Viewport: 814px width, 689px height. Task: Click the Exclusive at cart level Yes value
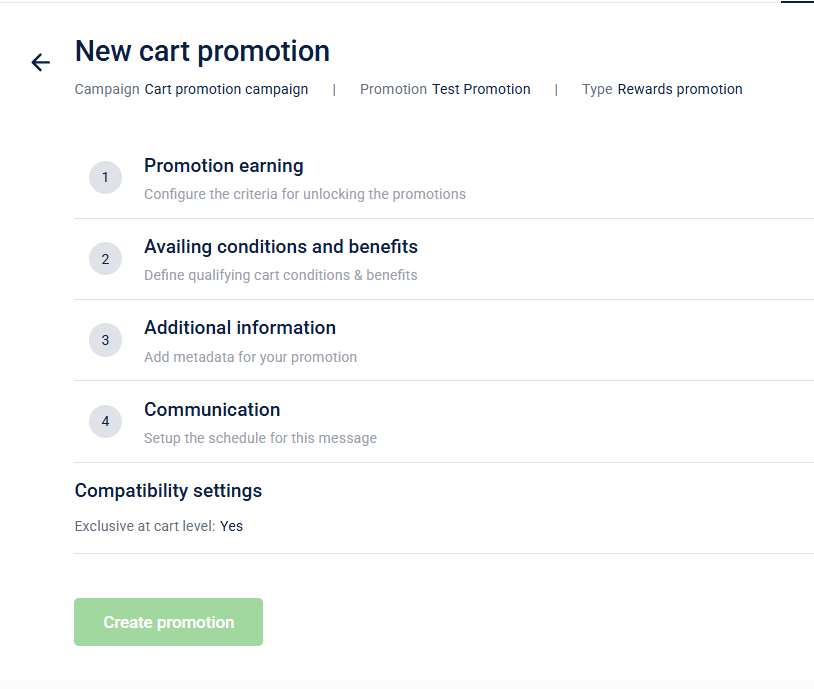(x=231, y=526)
